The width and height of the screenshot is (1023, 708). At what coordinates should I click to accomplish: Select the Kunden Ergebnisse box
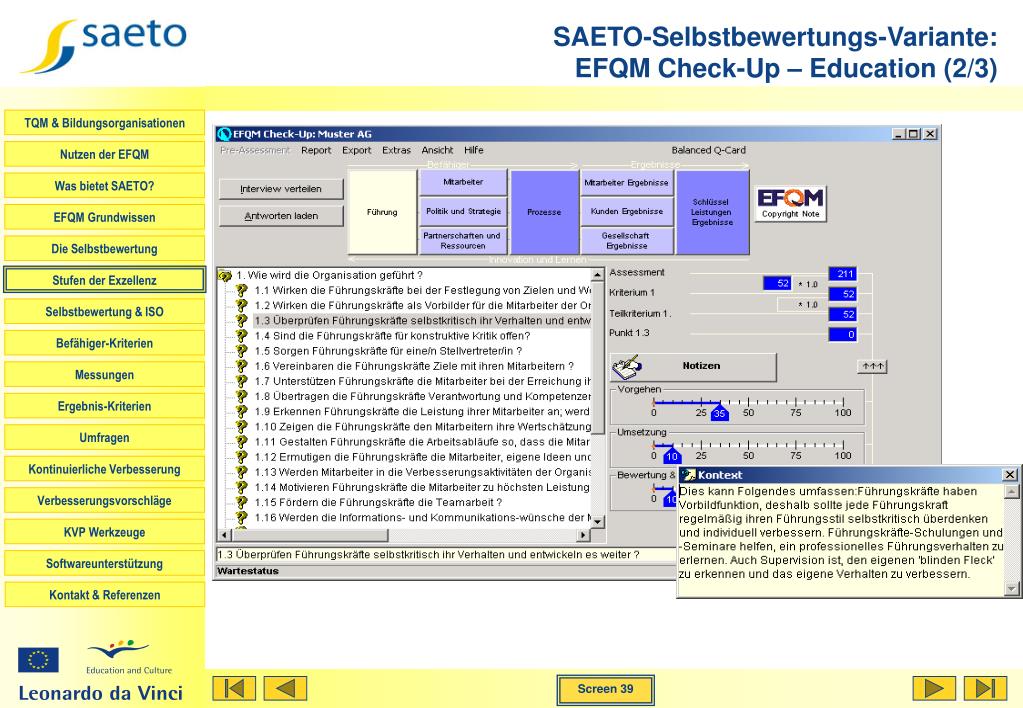(x=626, y=211)
